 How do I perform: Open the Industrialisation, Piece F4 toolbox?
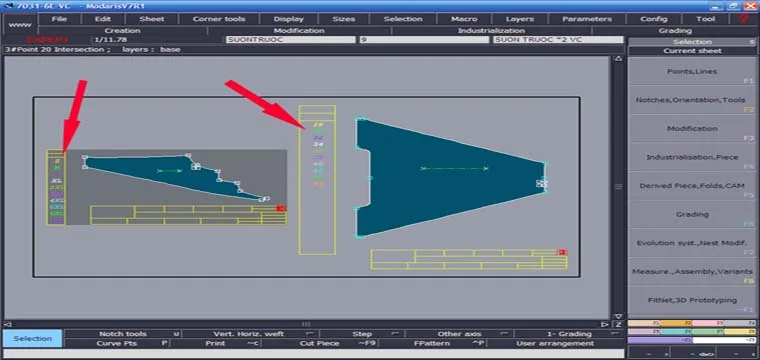tap(692, 157)
